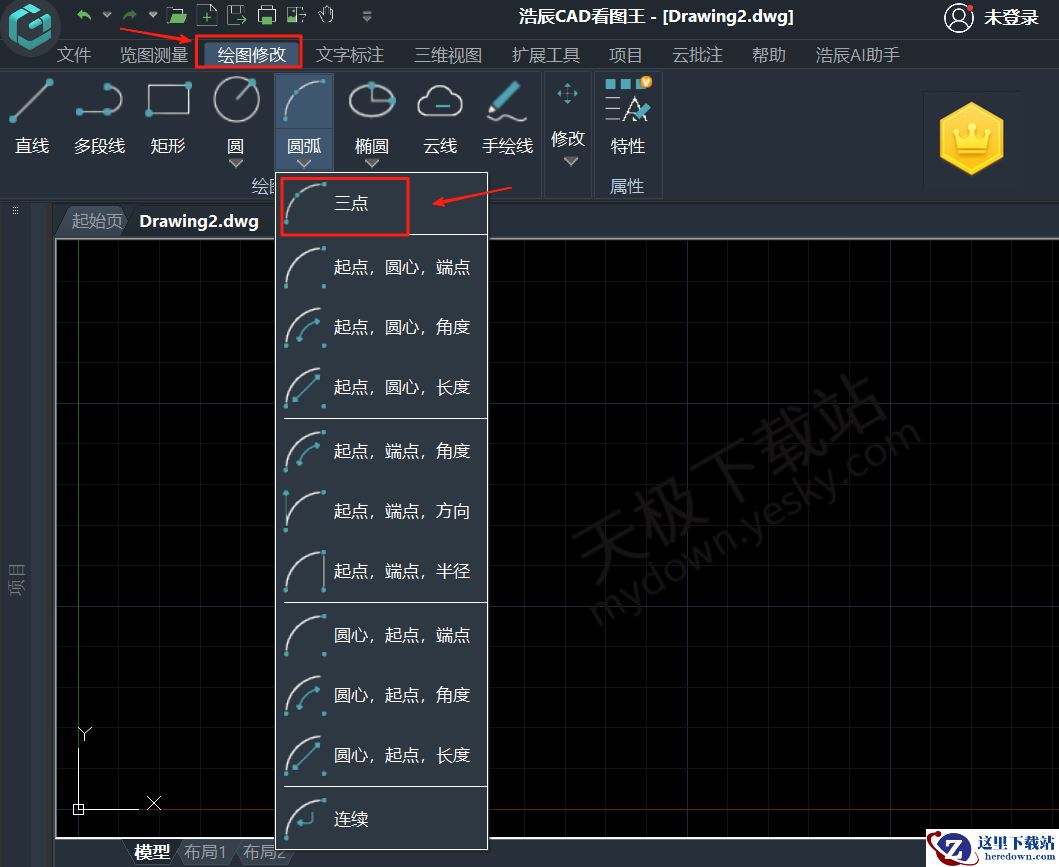The height and width of the screenshot is (867, 1059).
Task: Select the 圆弧 arc tool icon
Action: 304,101
